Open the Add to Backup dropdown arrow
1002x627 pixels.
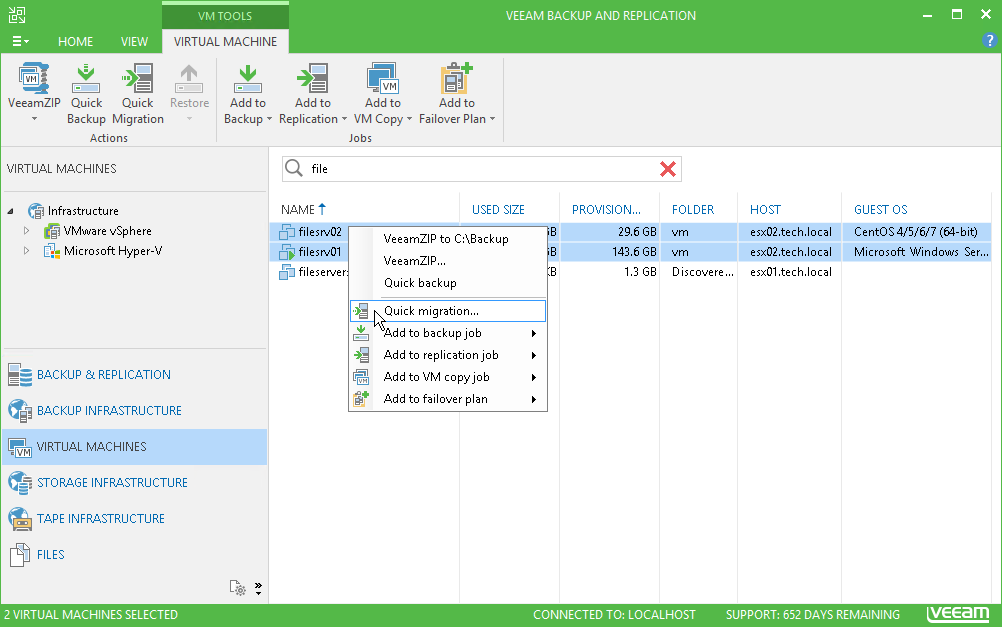click(x=269, y=119)
